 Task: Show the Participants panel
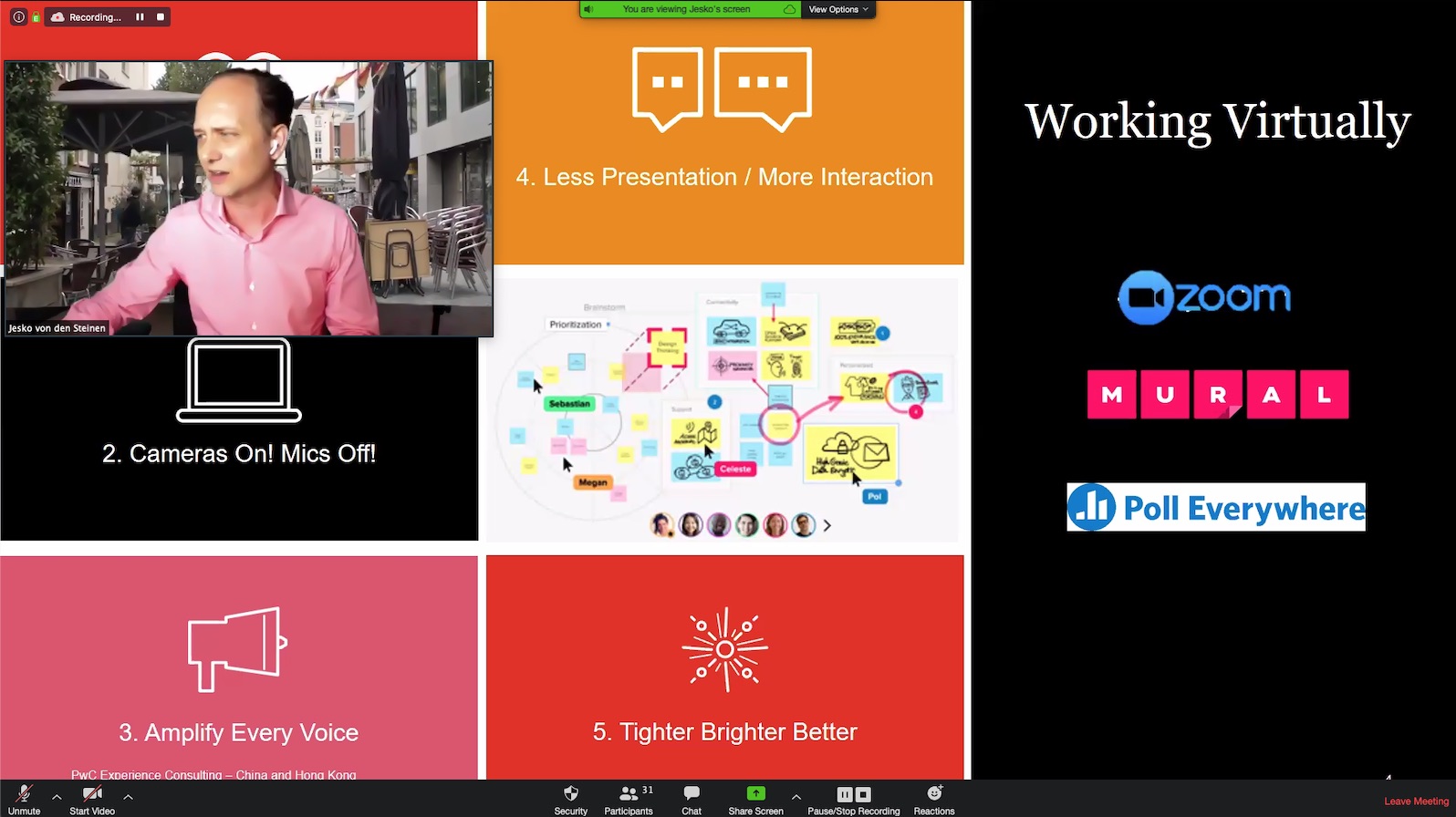(x=629, y=799)
